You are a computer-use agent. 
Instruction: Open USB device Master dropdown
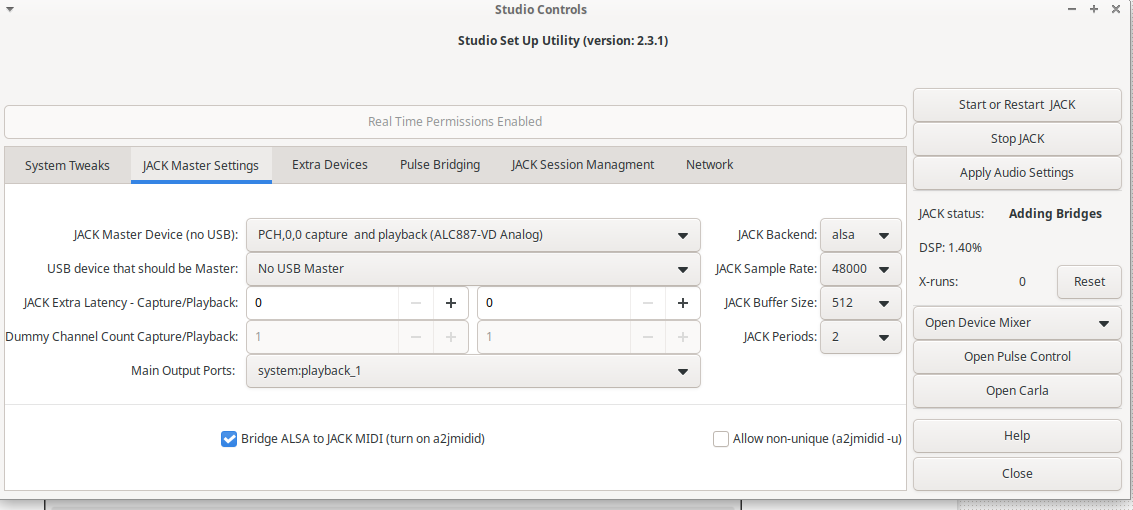(x=472, y=269)
